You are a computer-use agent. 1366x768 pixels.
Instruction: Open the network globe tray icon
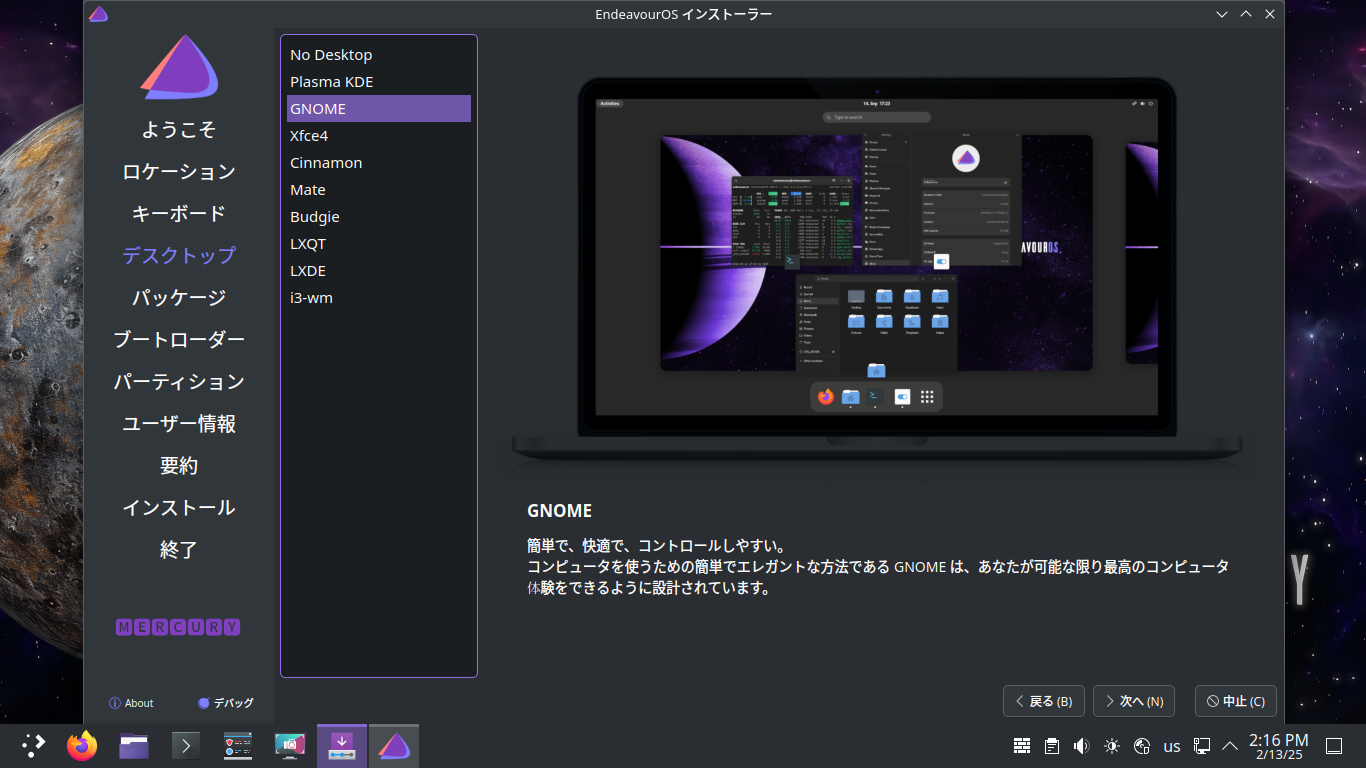pyautogui.click(x=1142, y=746)
